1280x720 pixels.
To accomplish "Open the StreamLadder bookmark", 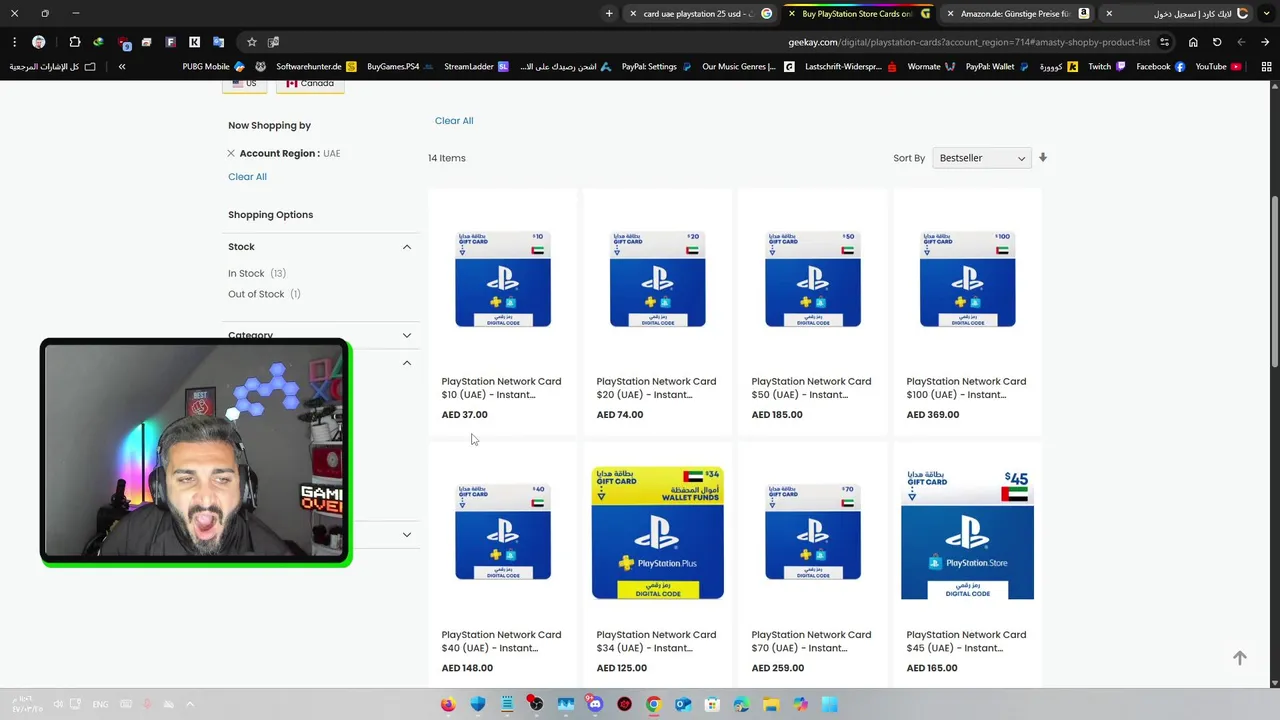I will 476,67.
